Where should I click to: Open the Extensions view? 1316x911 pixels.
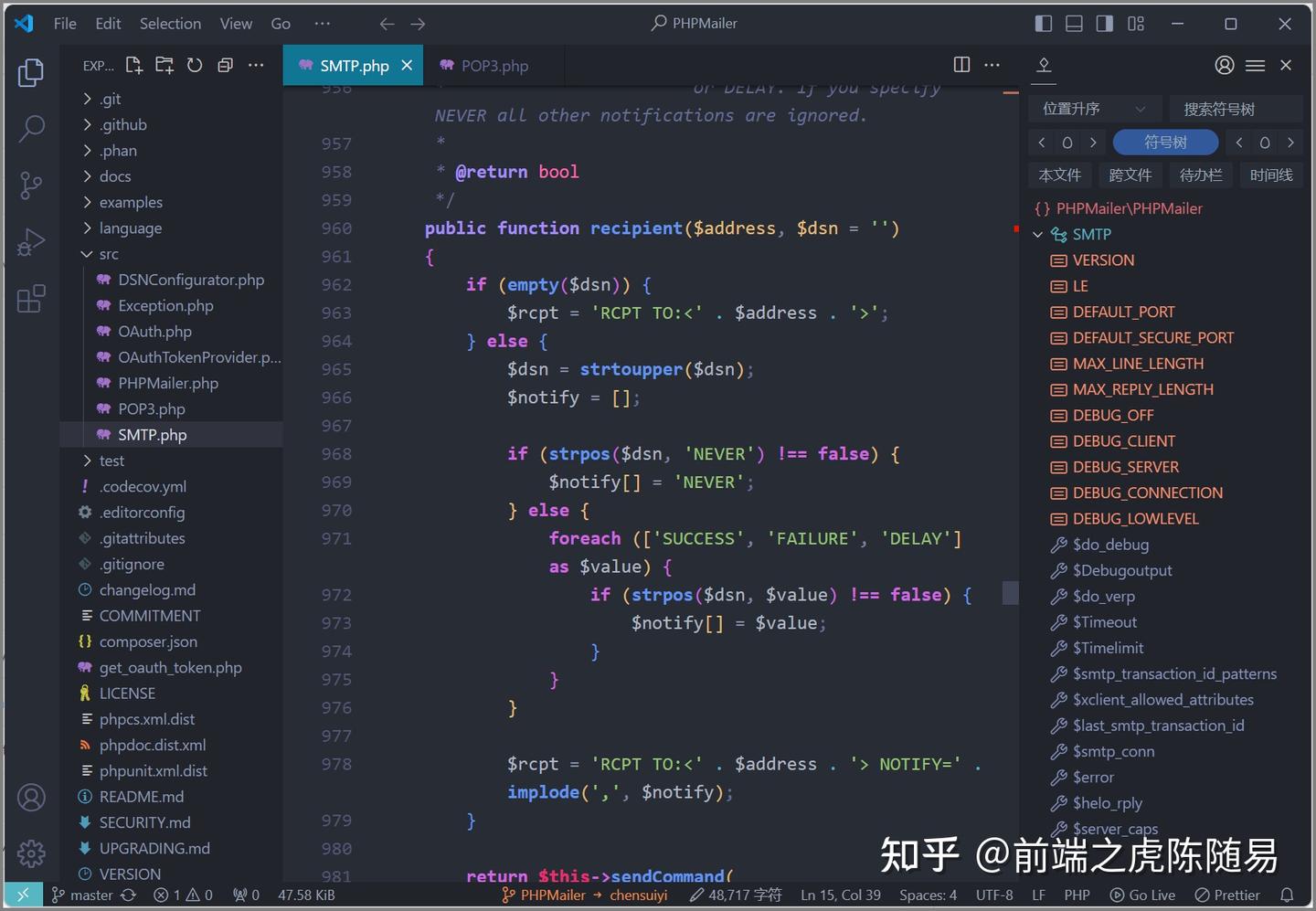click(x=32, y=299)
